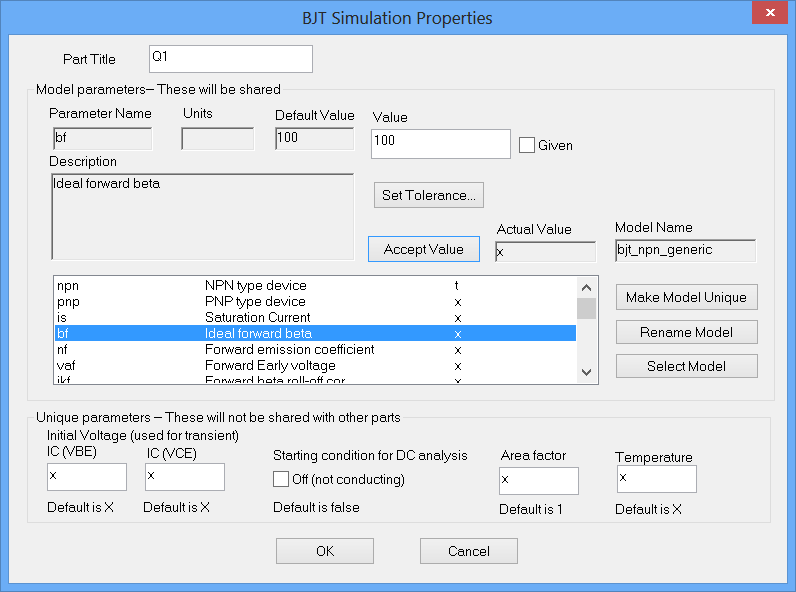Focus the Value input field
The height and width of the screenshot is (592, 796).
[x=440, y=144]
